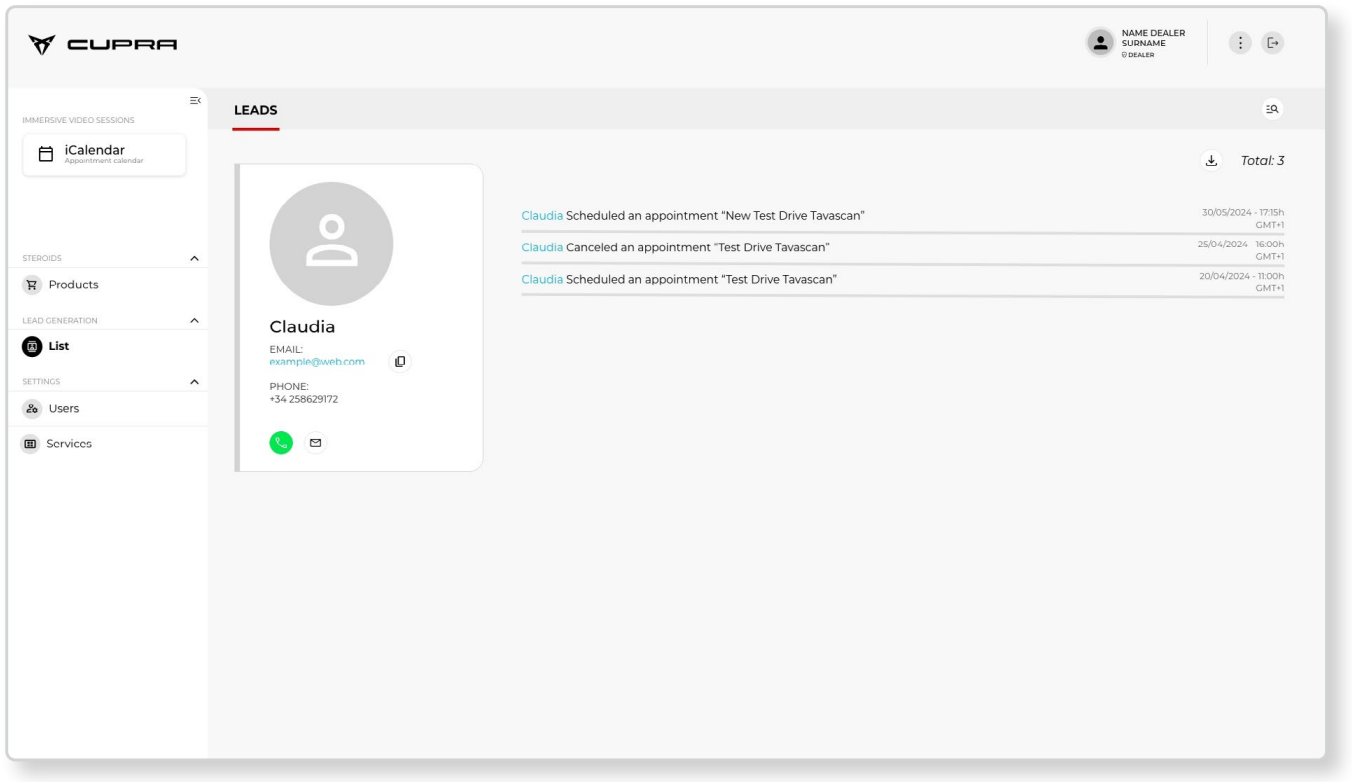Download the leads list with download icon

1211,161
